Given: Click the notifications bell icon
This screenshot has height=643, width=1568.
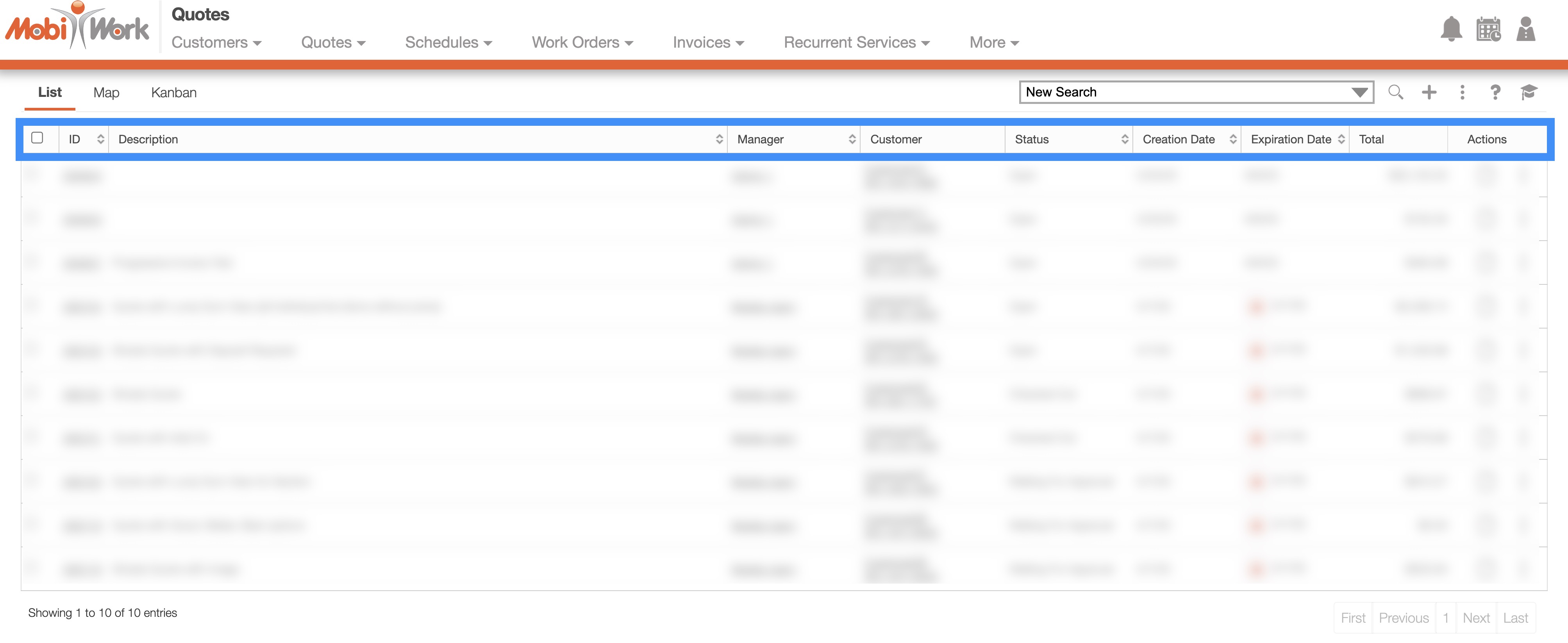Looking at the screenshot, I should (1451, 29).
